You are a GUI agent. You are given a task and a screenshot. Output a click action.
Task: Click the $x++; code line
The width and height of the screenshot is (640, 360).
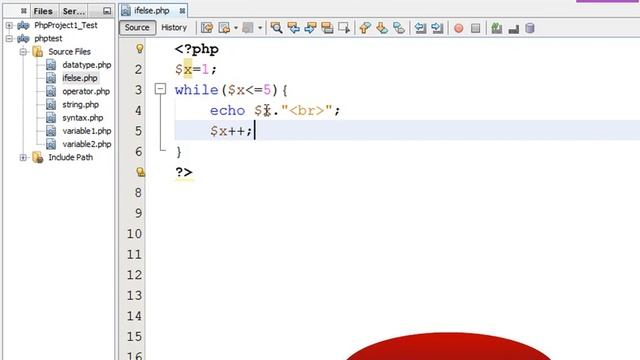pyautogui.click(x=231, y=131)
